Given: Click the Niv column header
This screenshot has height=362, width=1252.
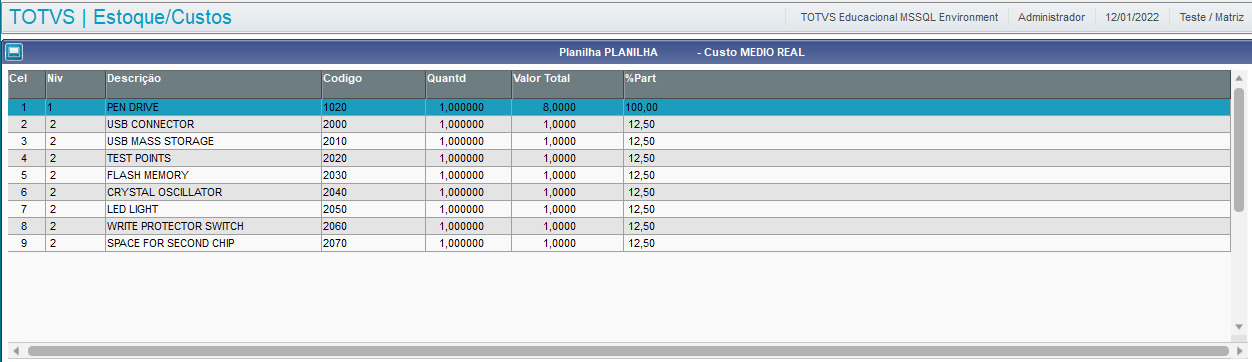Looking at the screenshot, I should 76,84.
